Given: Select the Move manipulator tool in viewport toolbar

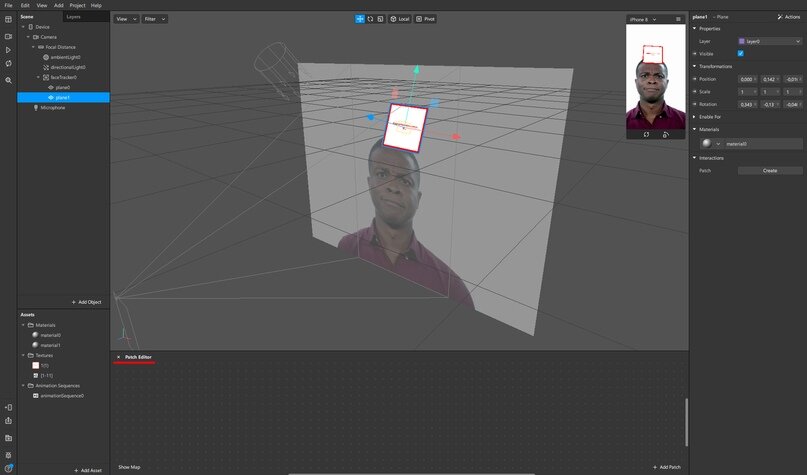Looking at the screenshot, I should (x=360, y=19).
